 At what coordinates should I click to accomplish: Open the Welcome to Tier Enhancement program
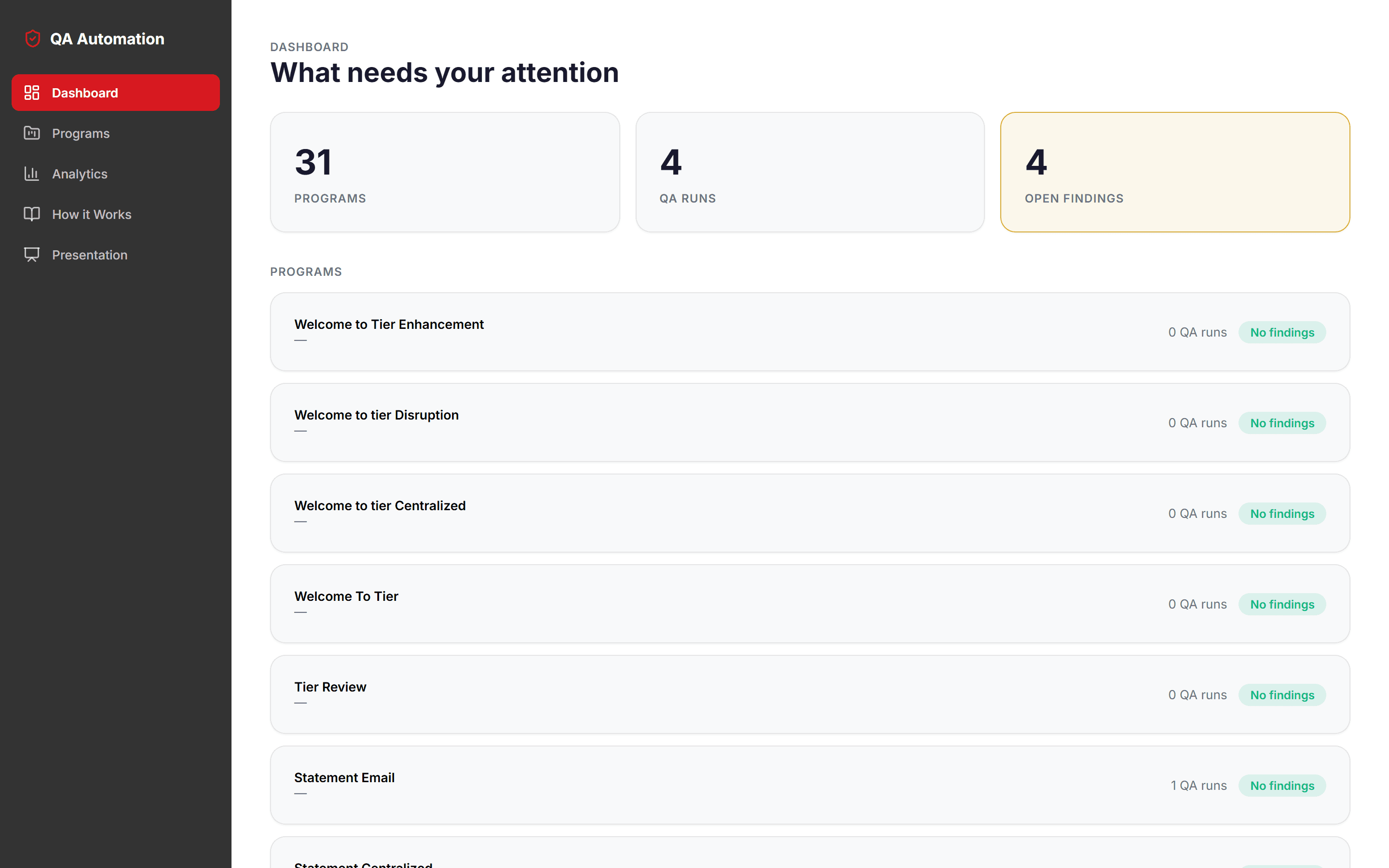tap(810, 332)
